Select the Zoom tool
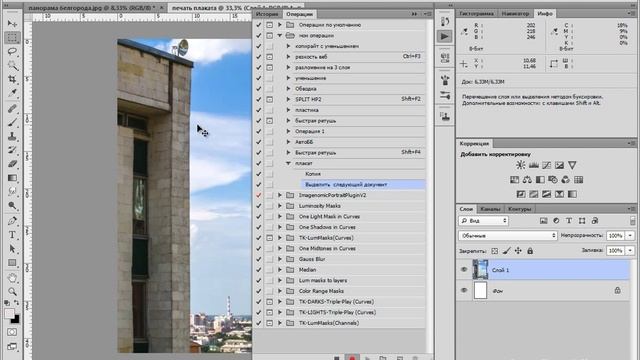The height and width of the screenshot is (360, 640). 12,291
